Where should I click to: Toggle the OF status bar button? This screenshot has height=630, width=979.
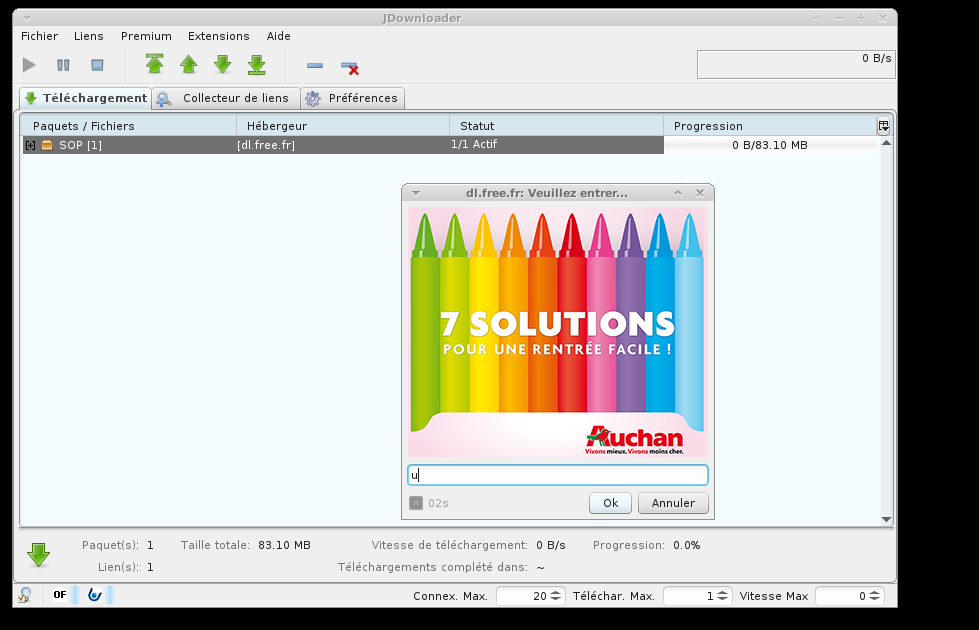pos(60,595)
